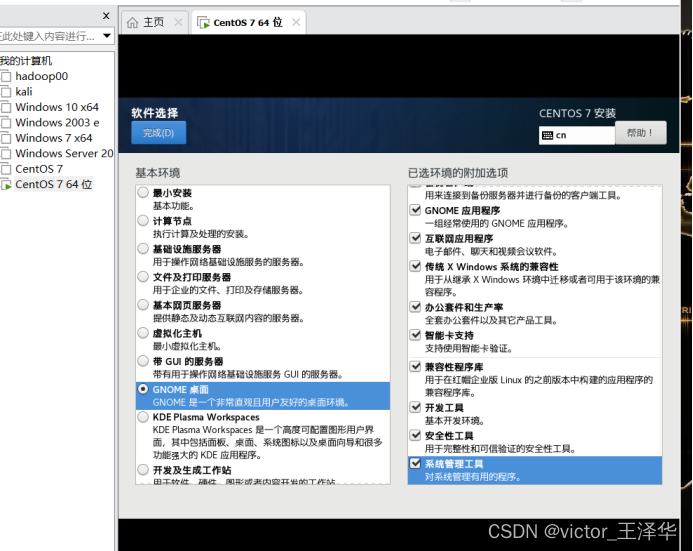Click the Windows 7 x64 VM icon

tap(6, 139)
